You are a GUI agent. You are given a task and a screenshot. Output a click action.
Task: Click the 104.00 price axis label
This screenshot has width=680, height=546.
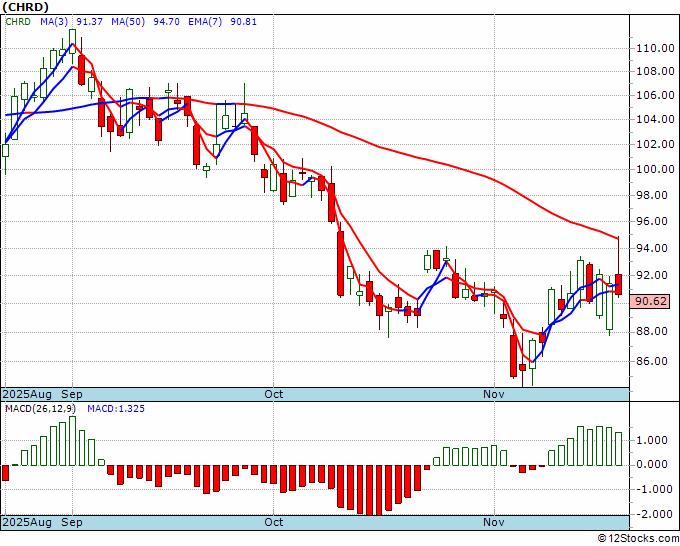pyautogui.click(x=655, y=119)
